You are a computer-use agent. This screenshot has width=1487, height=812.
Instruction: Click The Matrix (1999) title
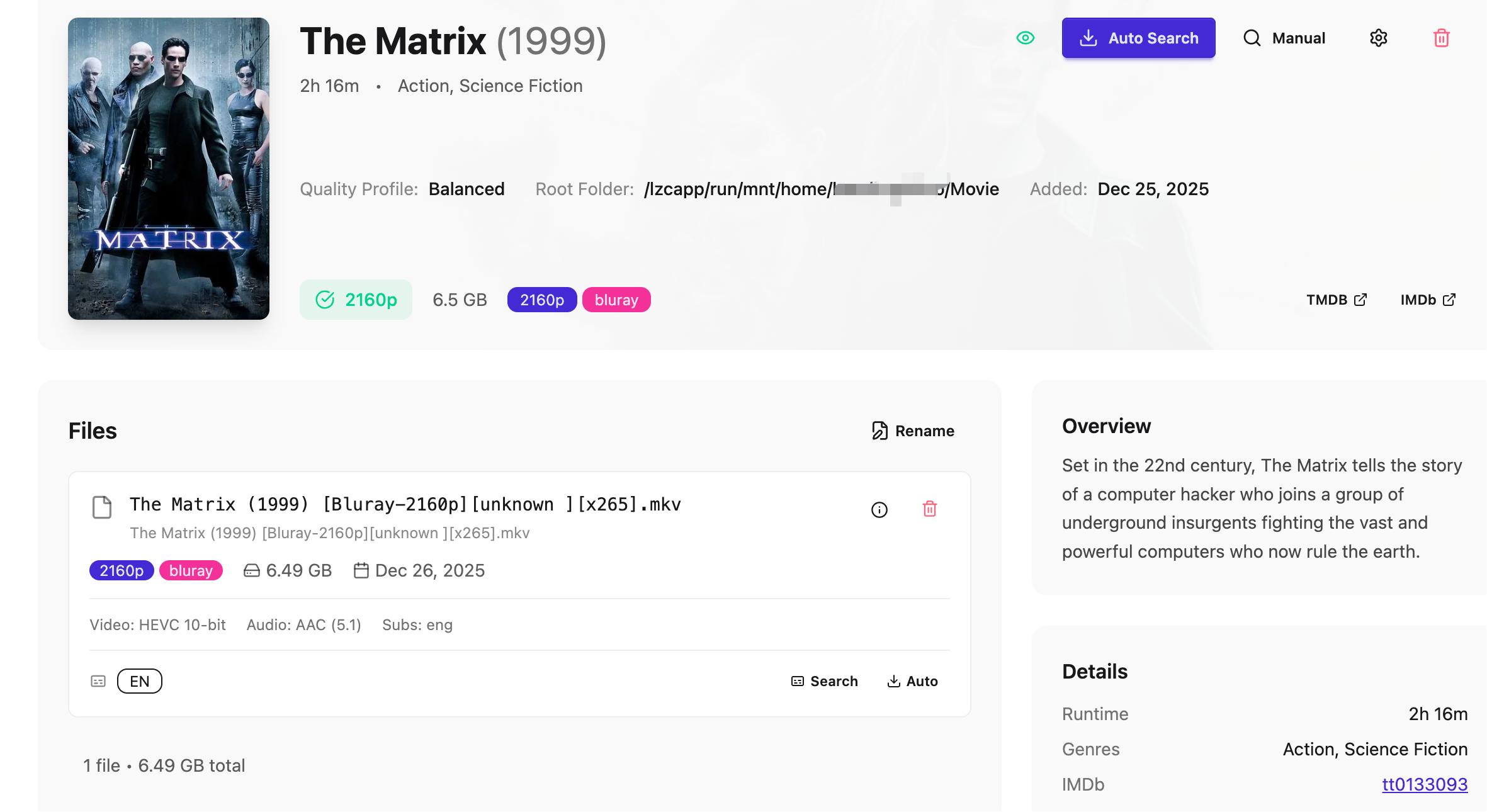click(453, 42)
